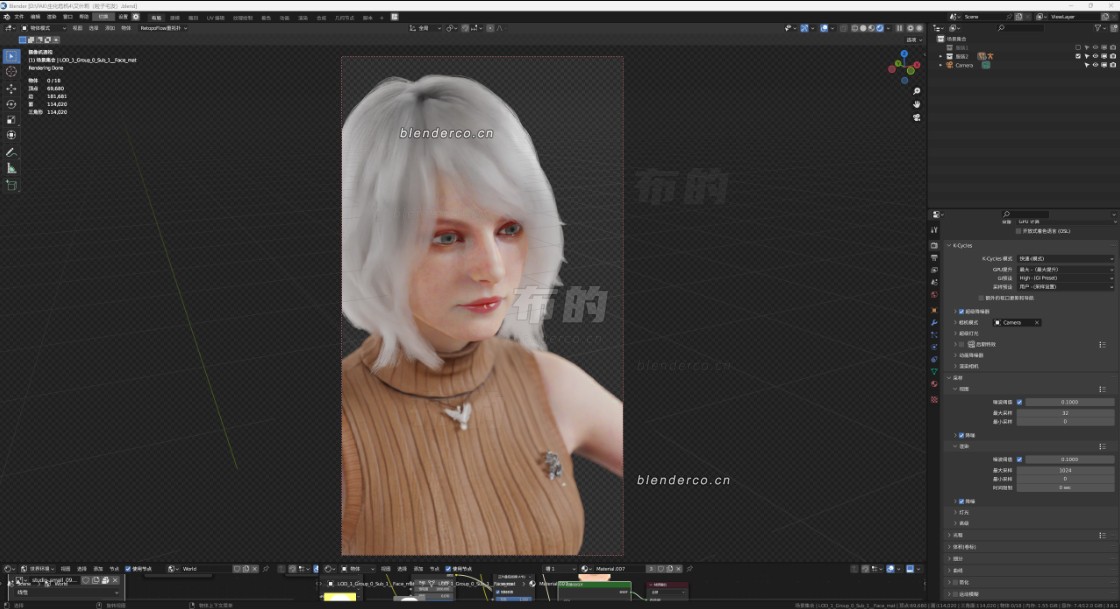This screenshot has width=1120, height=609.
Task: Add a new workspace with plus tab
Action: pos(382,18)
